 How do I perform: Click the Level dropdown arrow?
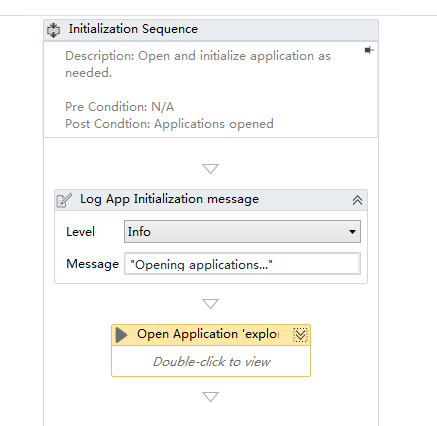point(352,232)
